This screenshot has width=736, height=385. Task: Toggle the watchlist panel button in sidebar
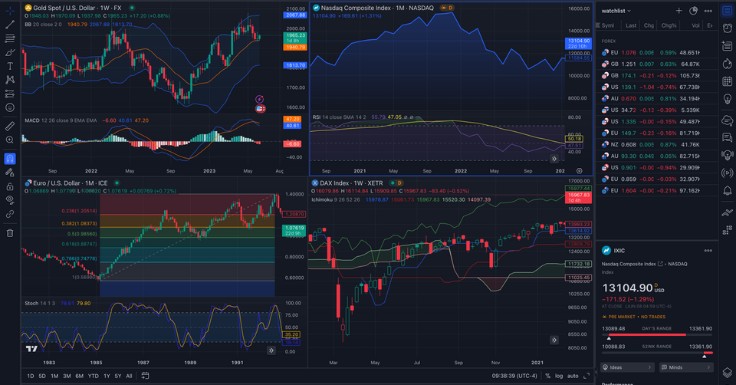(x=727, y=10)
